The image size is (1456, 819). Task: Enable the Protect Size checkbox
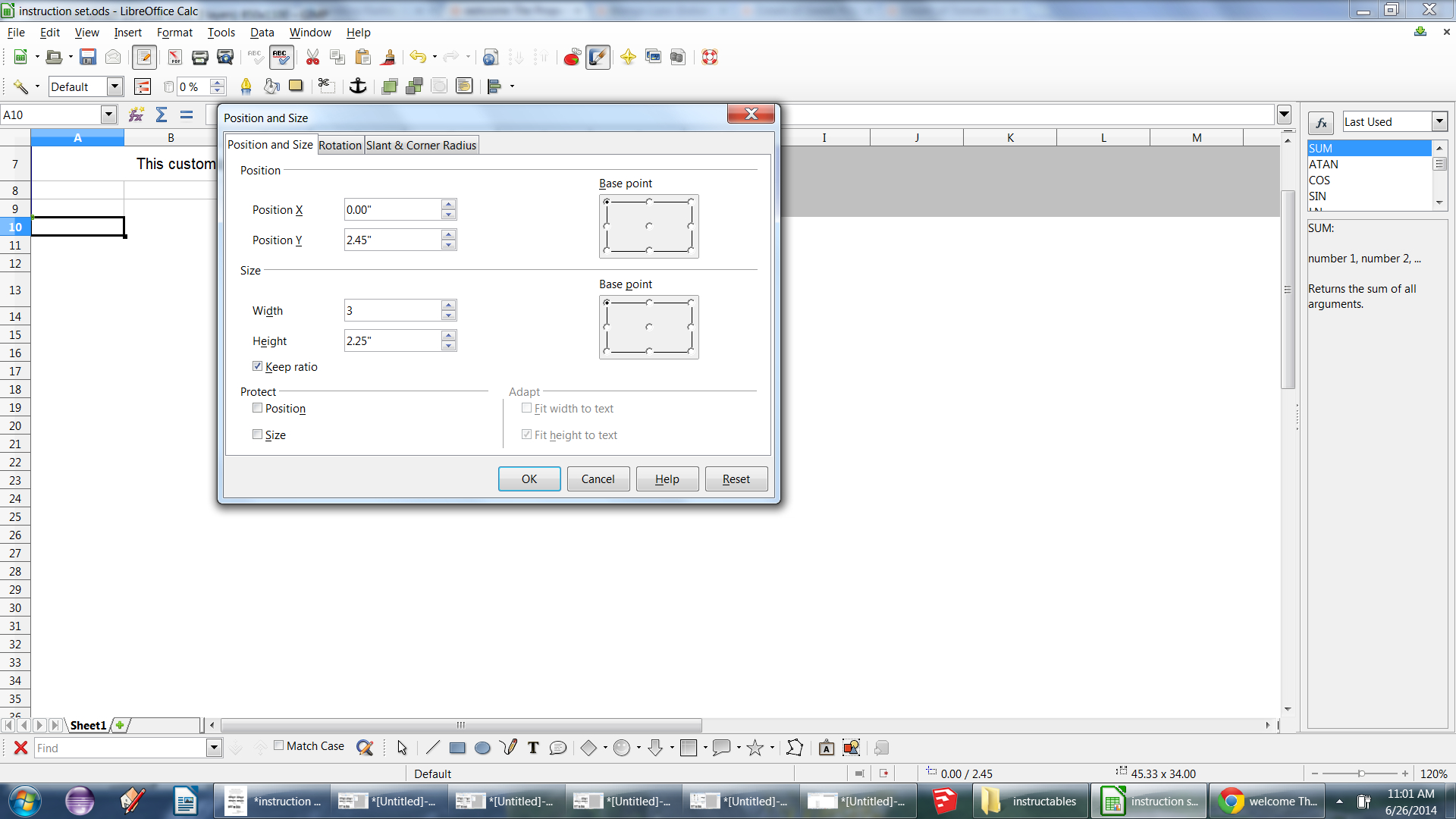pos(256,434)
